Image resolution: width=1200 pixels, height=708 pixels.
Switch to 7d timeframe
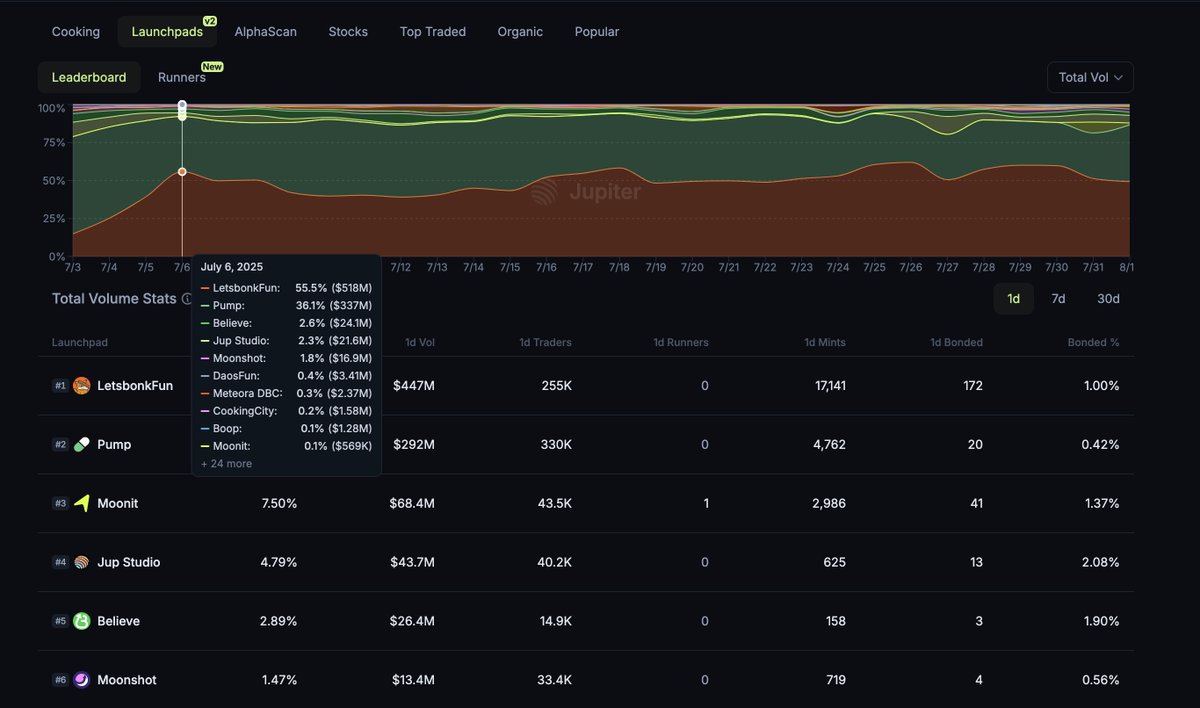pyautogui.click(x=1058, y=299)
